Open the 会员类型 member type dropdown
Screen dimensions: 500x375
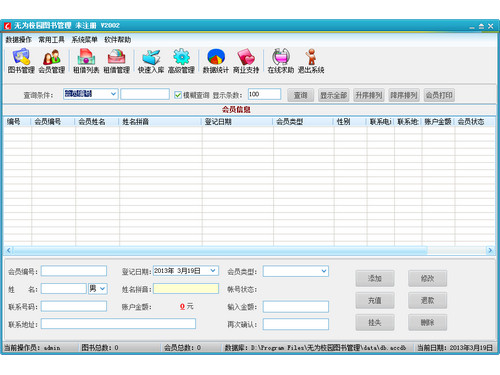(324, 271)
